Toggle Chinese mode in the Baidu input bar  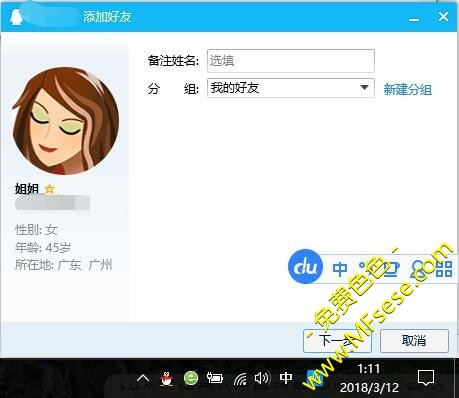340,269
